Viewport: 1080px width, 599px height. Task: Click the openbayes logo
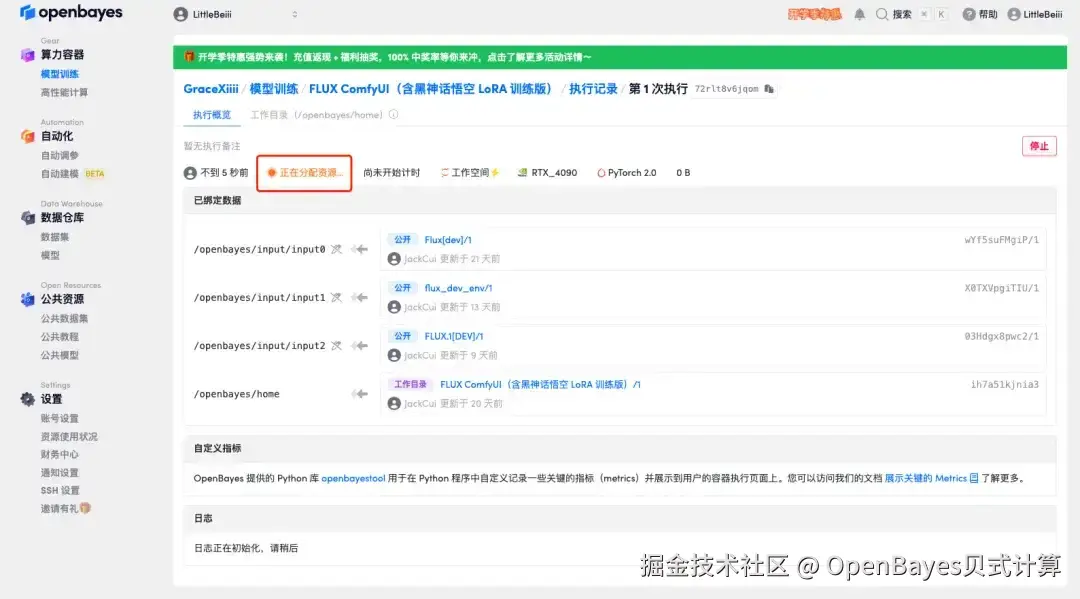[71, 12]
